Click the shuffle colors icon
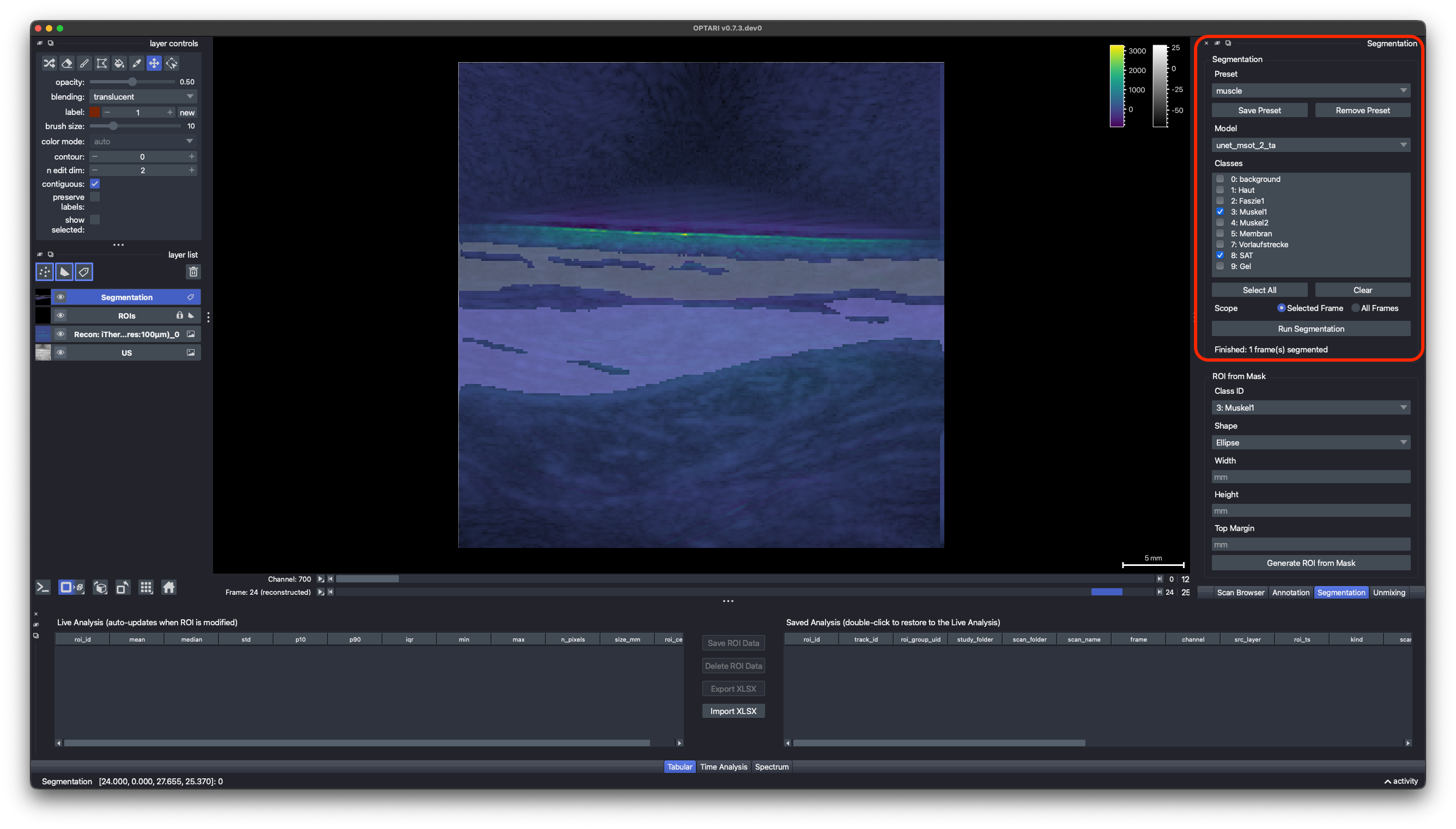This screenshot has height=829, width=1456. [49, 63]
